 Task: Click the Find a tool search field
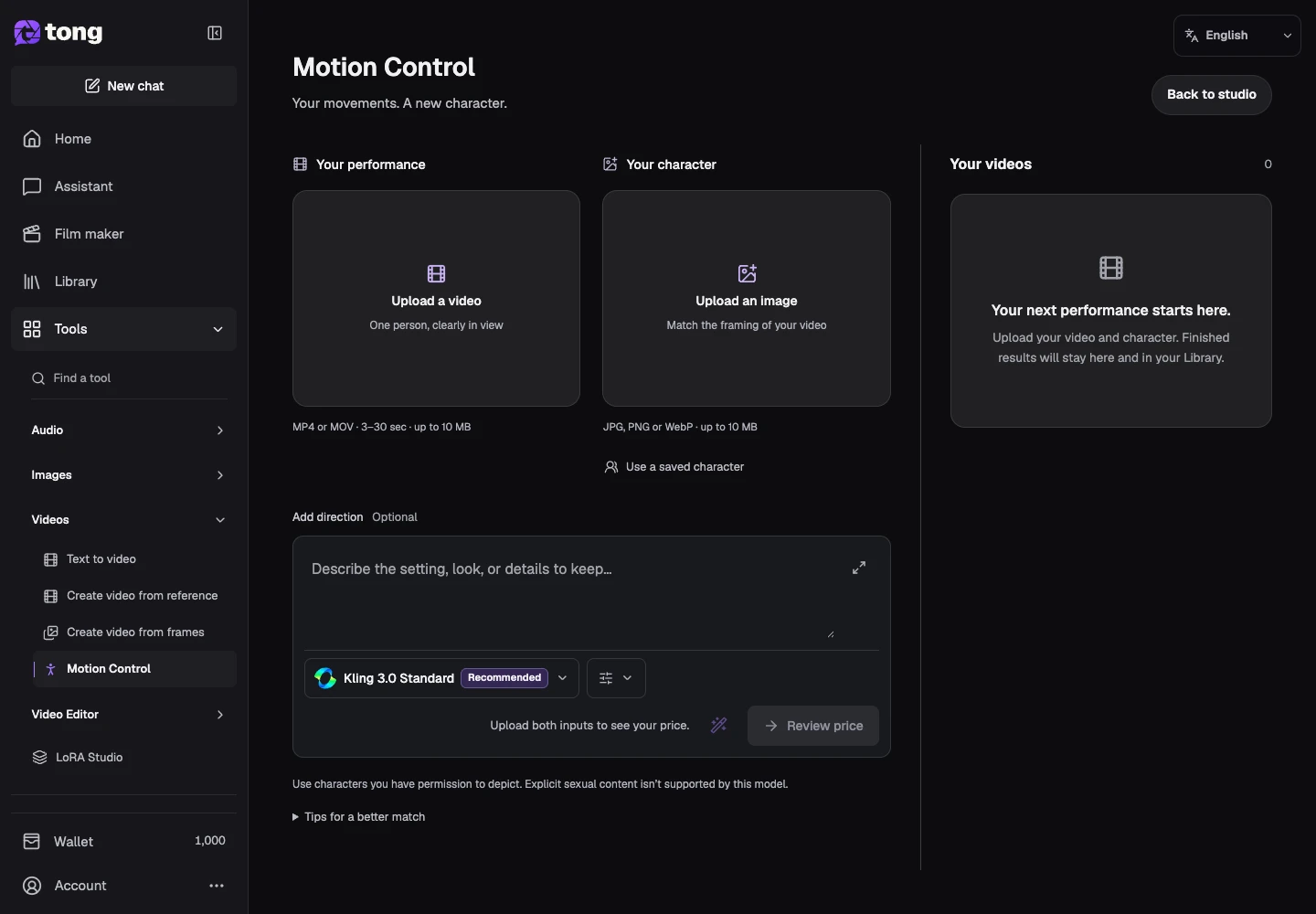click(x=129, y=378)
